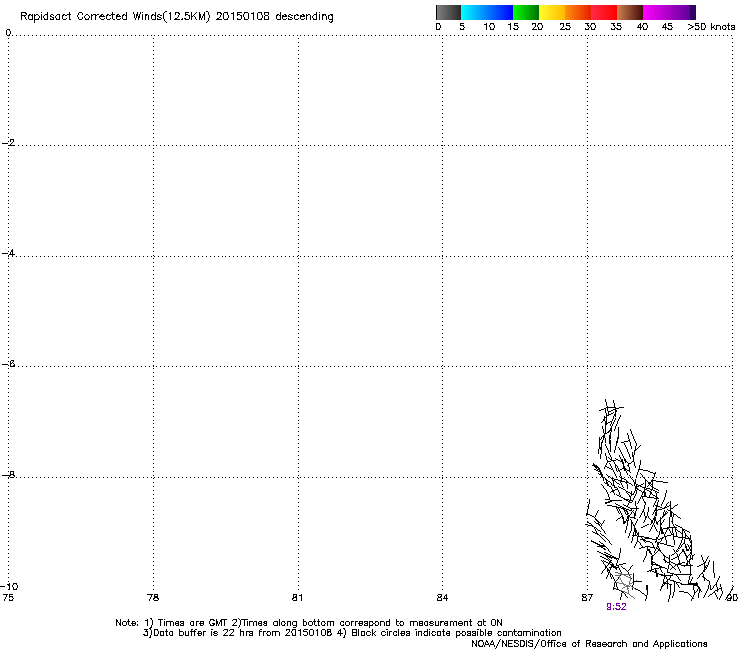Click the '20' legend scale label
740x650 pixels.
537,27
